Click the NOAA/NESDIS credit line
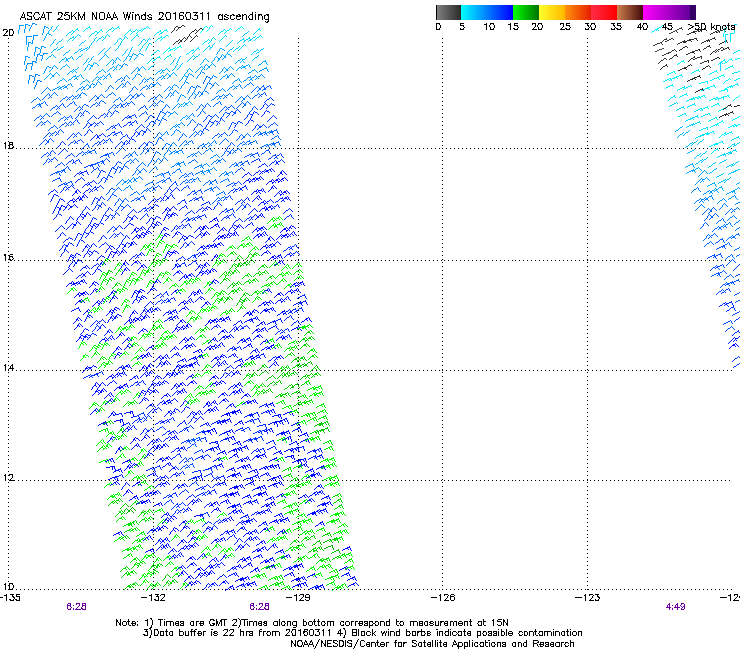 point(432,644)
